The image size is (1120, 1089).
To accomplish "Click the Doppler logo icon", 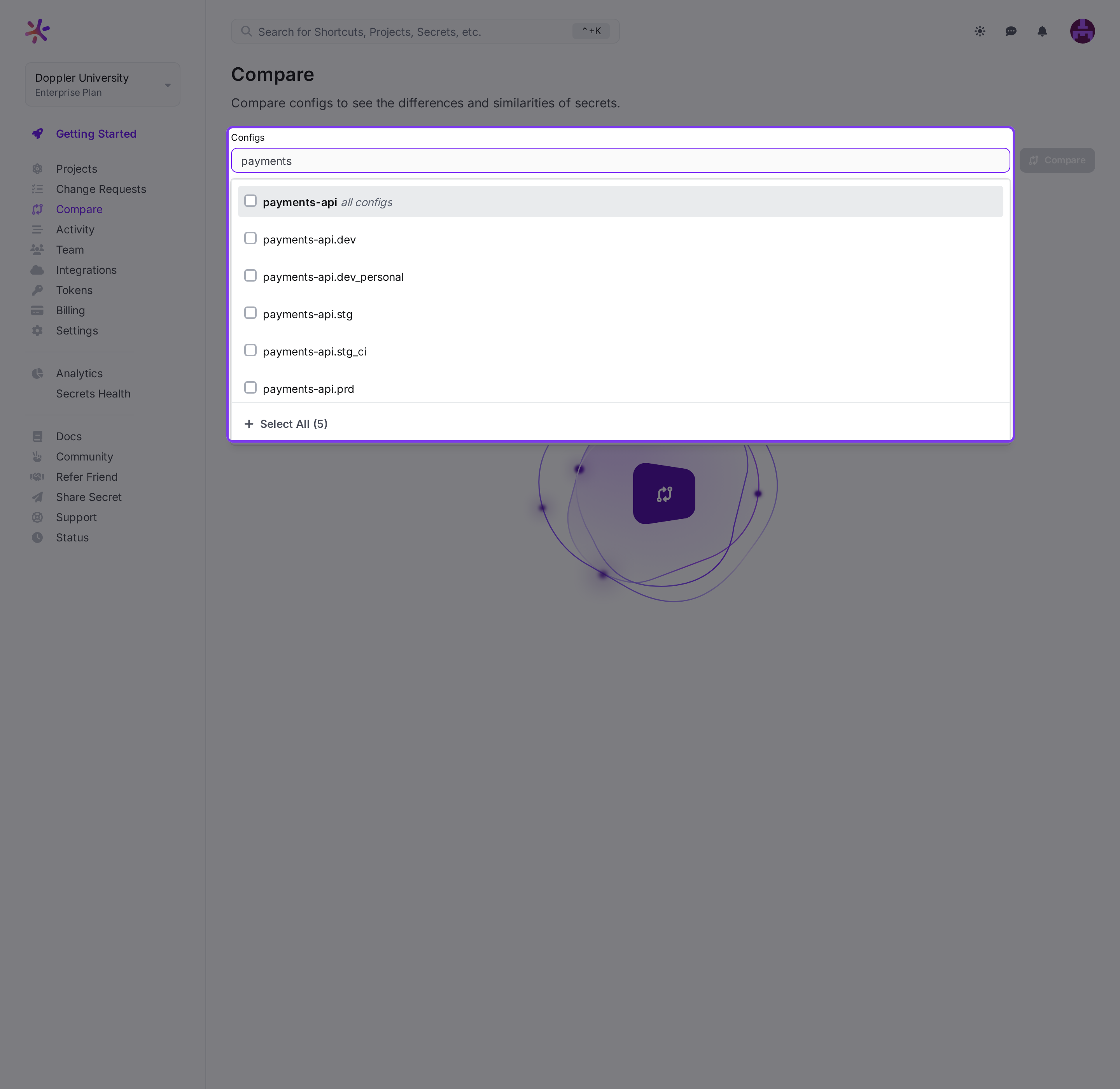I will tap(37, 31).
